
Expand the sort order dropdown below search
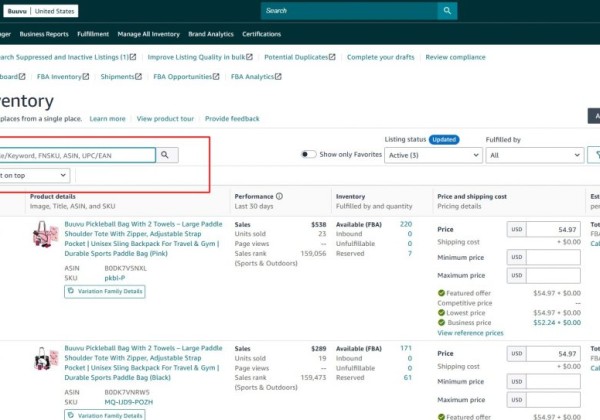(34, 174)
